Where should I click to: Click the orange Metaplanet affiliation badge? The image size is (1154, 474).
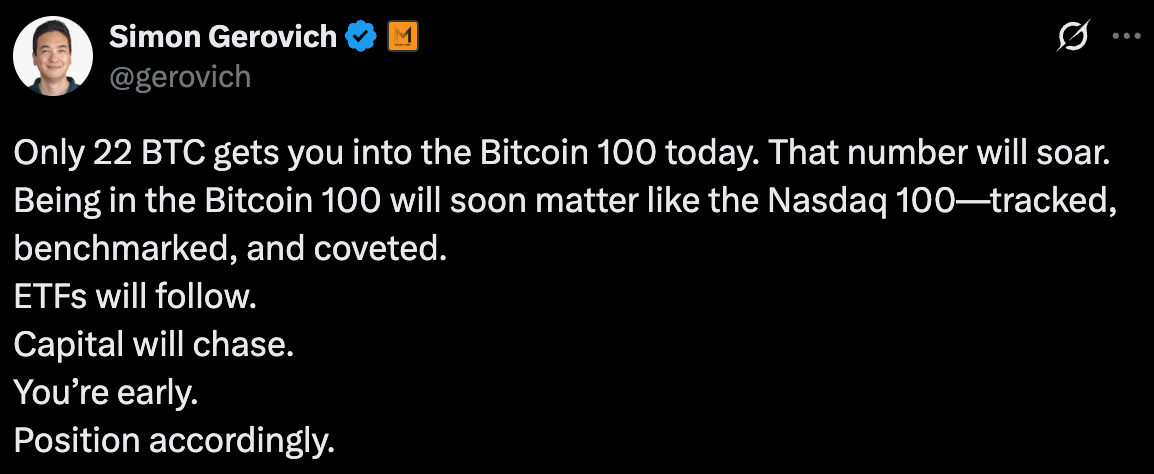click(x=403, y=35)
